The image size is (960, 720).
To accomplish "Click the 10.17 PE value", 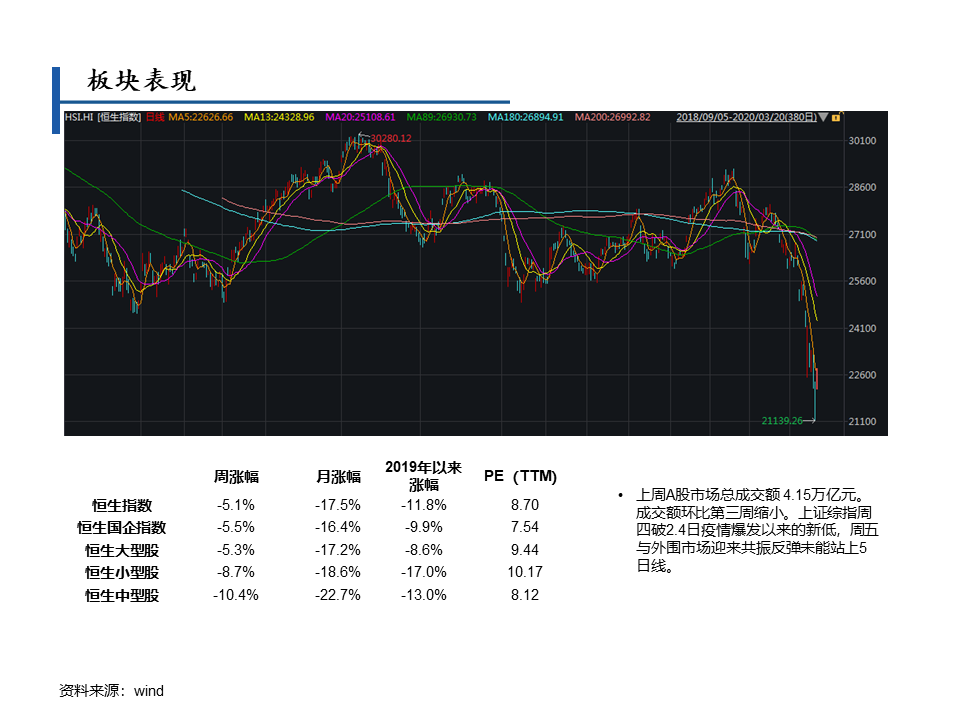I will tap(525, 572).
